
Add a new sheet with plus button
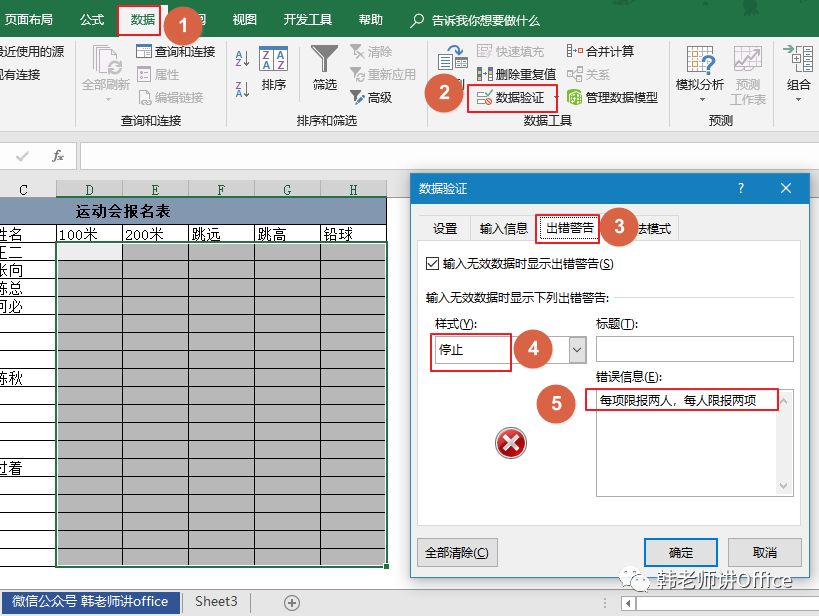click(292, 602)
